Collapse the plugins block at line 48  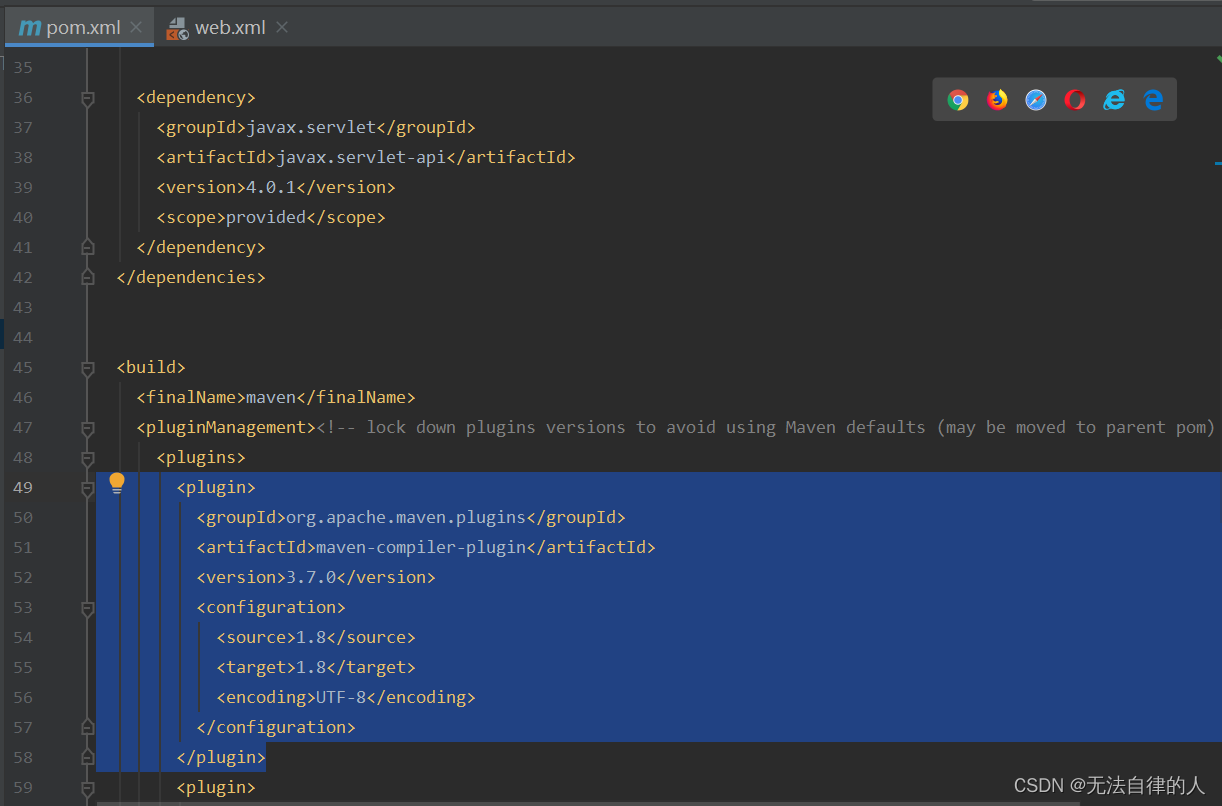tap(87, 457)
